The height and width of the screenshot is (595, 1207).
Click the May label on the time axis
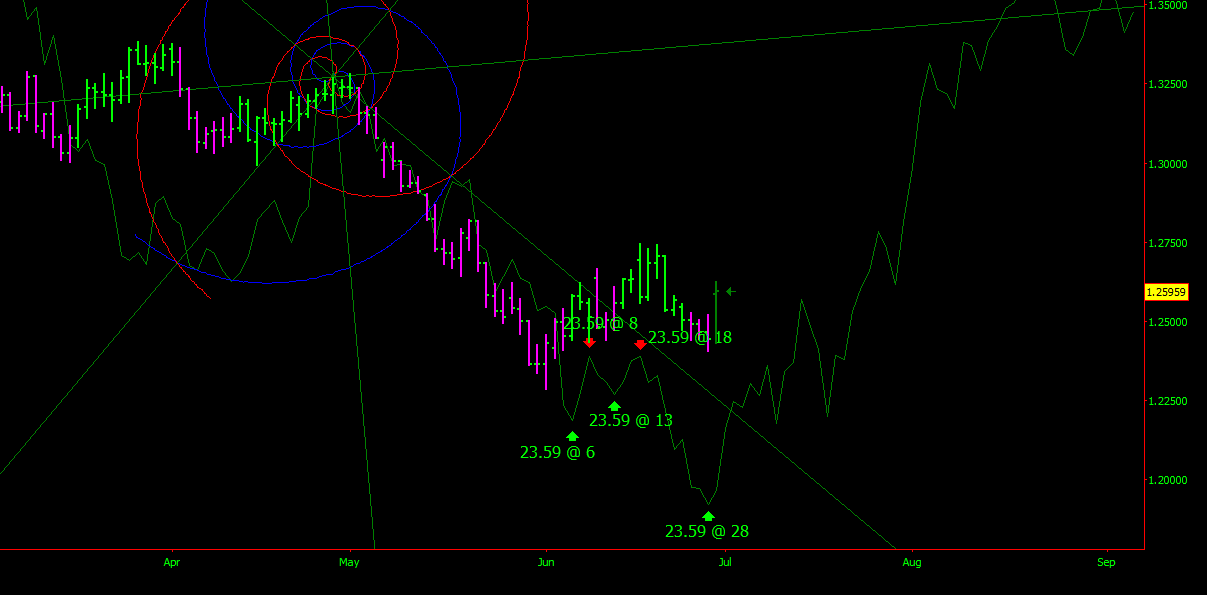tap(349, 563)
